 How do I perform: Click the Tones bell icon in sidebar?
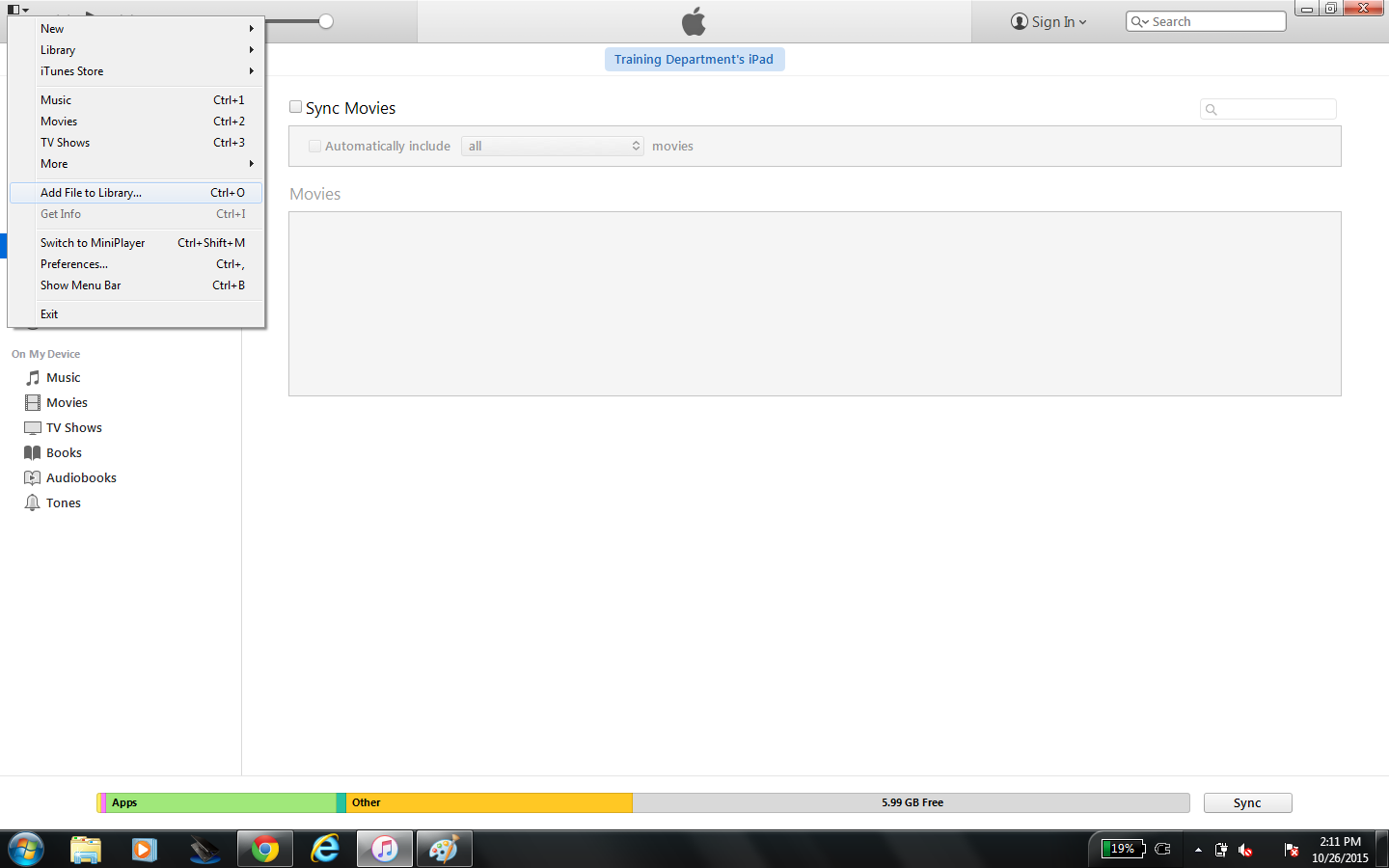click(33, 503)
